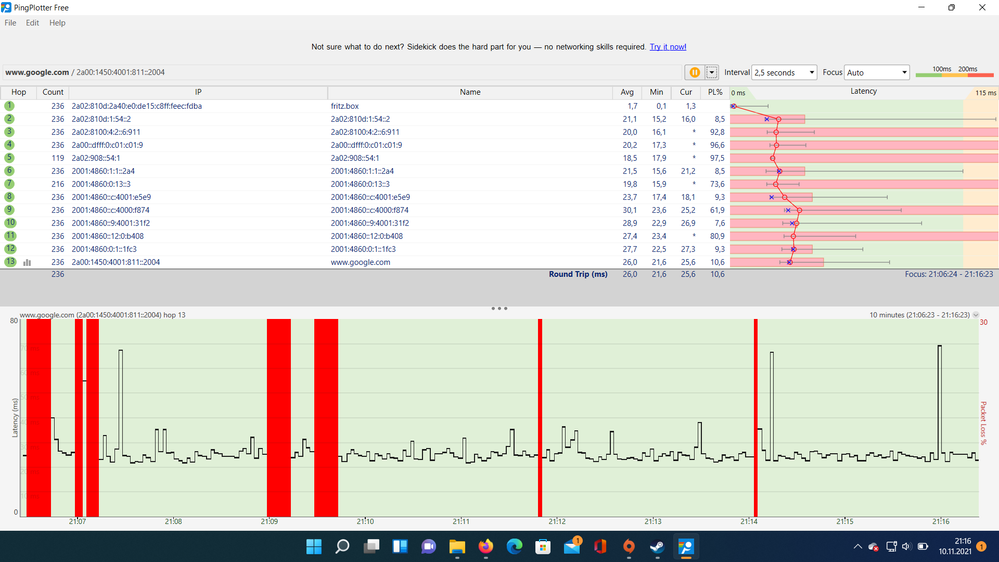Image resolution: width=999 pixels, height=562 pixels.
Task: Select the hop 7 green circle icon
Action: 10,184
